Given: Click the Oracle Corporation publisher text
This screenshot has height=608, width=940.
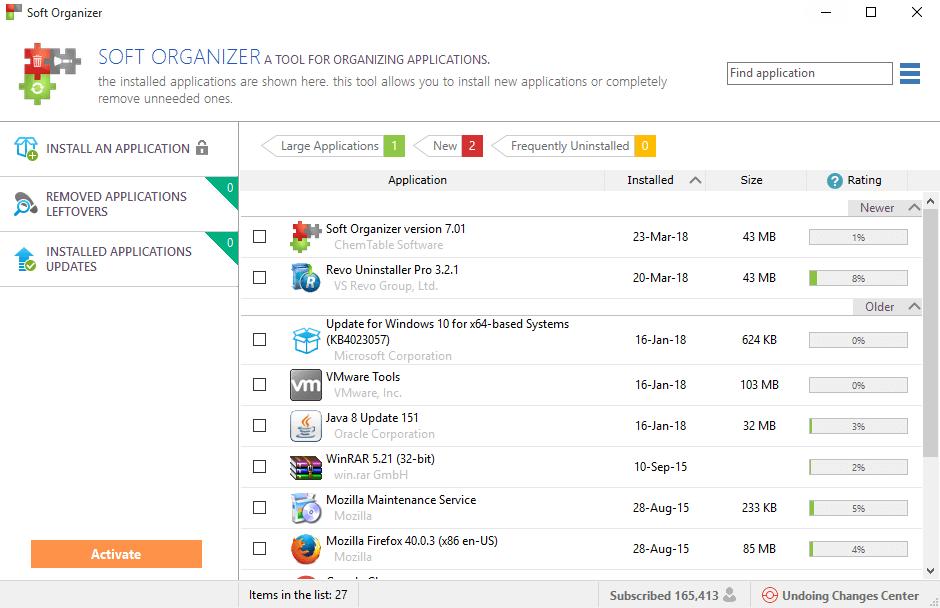Looking at the screenshot, I should 384,434.
